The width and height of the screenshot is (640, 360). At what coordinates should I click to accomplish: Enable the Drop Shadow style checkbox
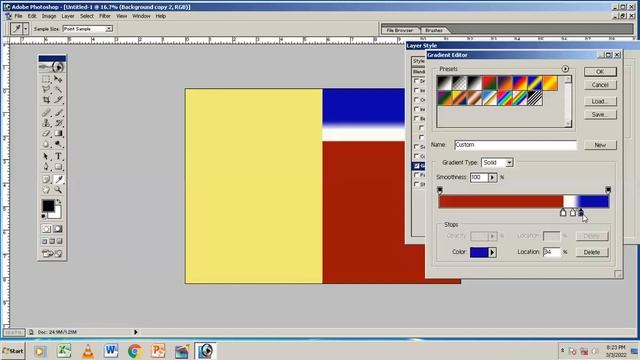point(416,81)
